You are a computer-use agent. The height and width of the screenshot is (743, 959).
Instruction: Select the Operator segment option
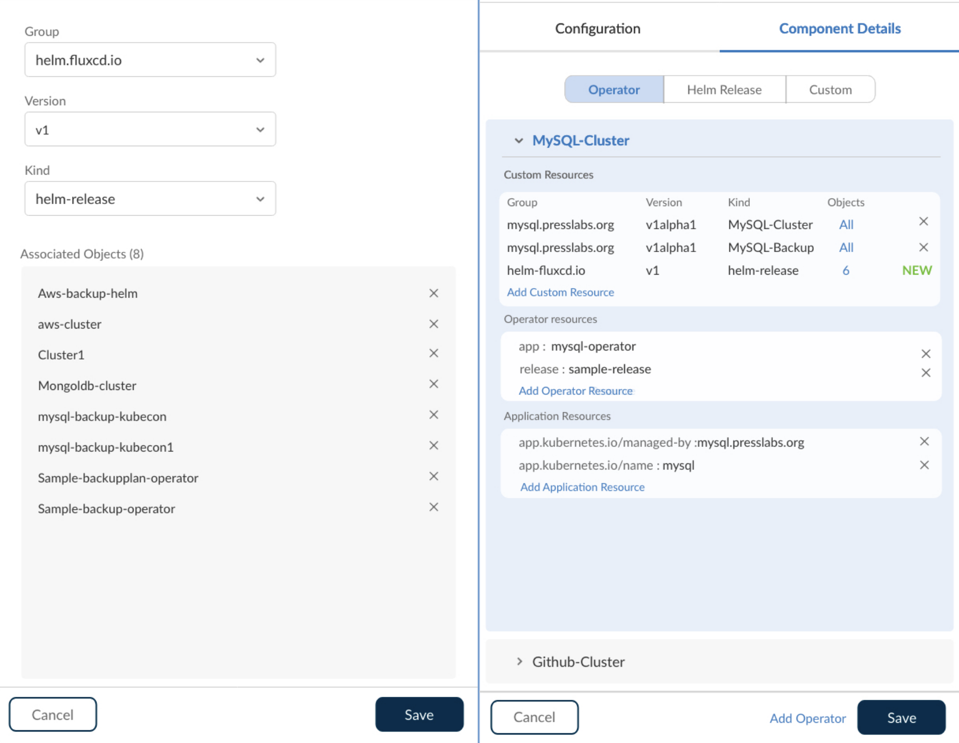point(614,89)
